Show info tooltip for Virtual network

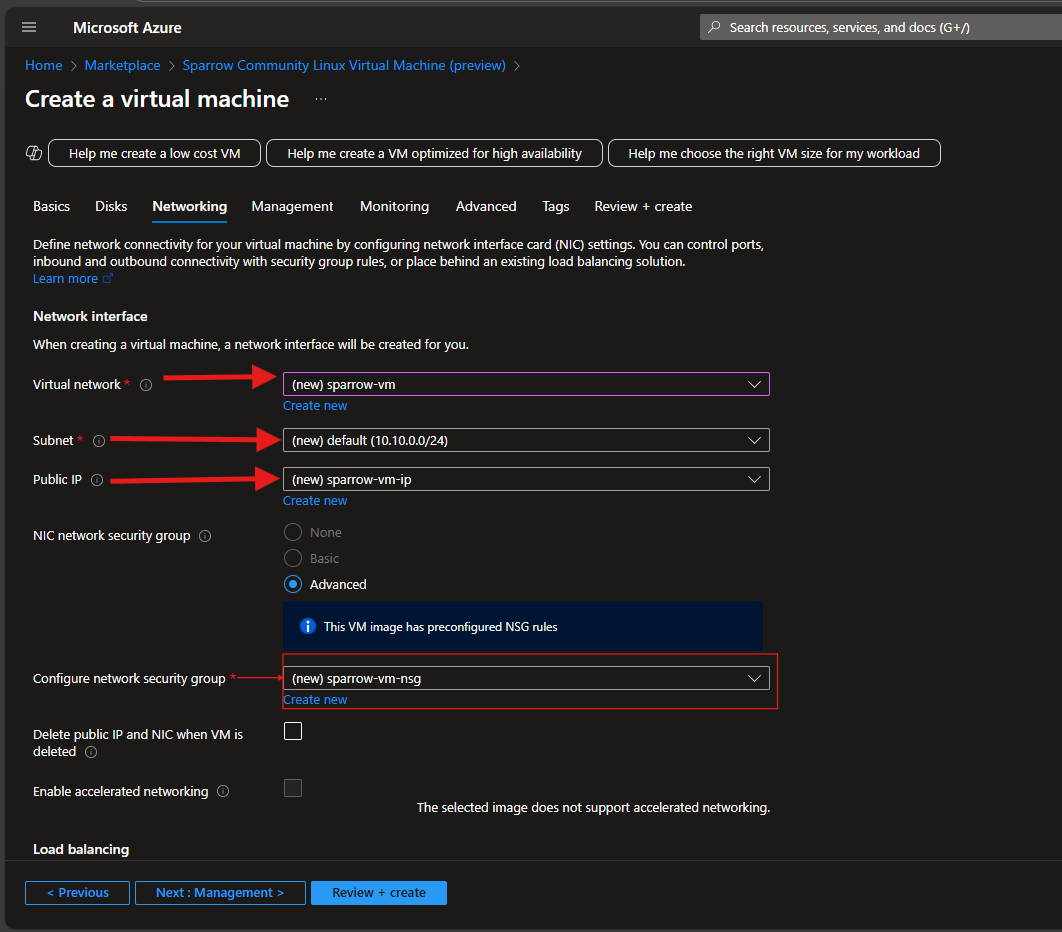(146, 385)
